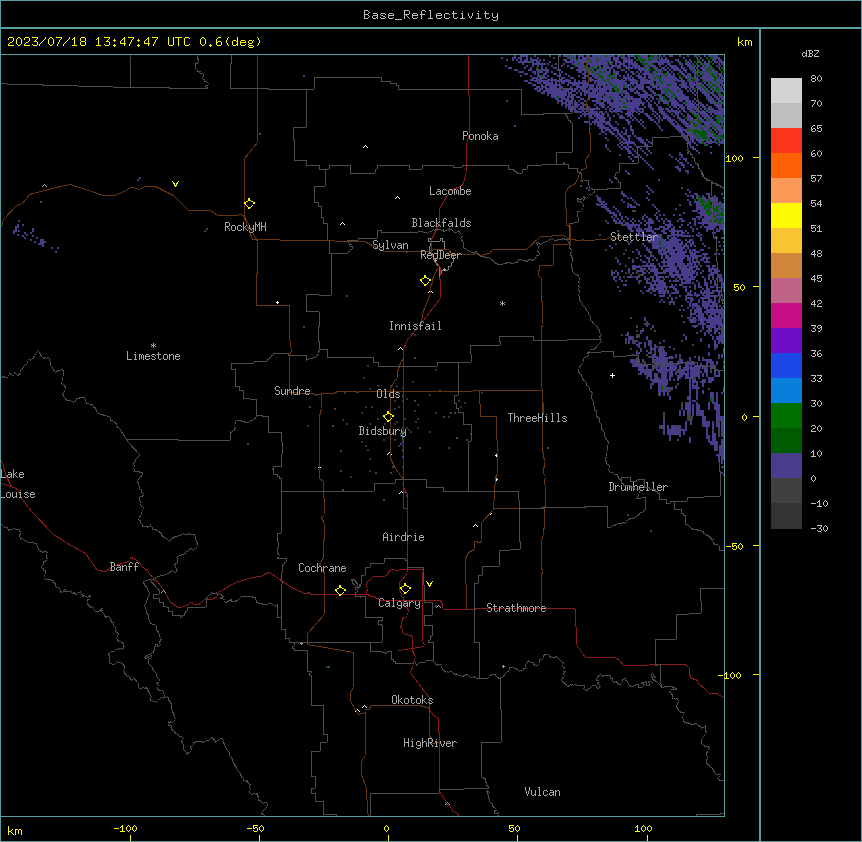Click the red 65 dBZ legend swatch
The width and height of the screenshot is (862, 842).
pyautogui.click(x=786, y=140)
